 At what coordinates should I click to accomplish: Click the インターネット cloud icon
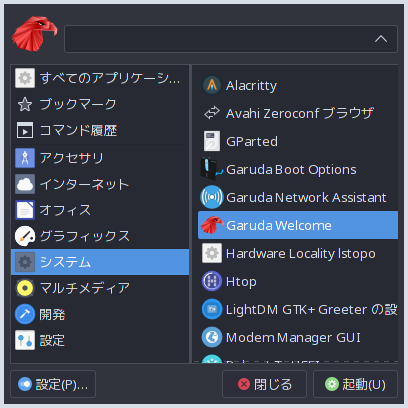[25, 184]
